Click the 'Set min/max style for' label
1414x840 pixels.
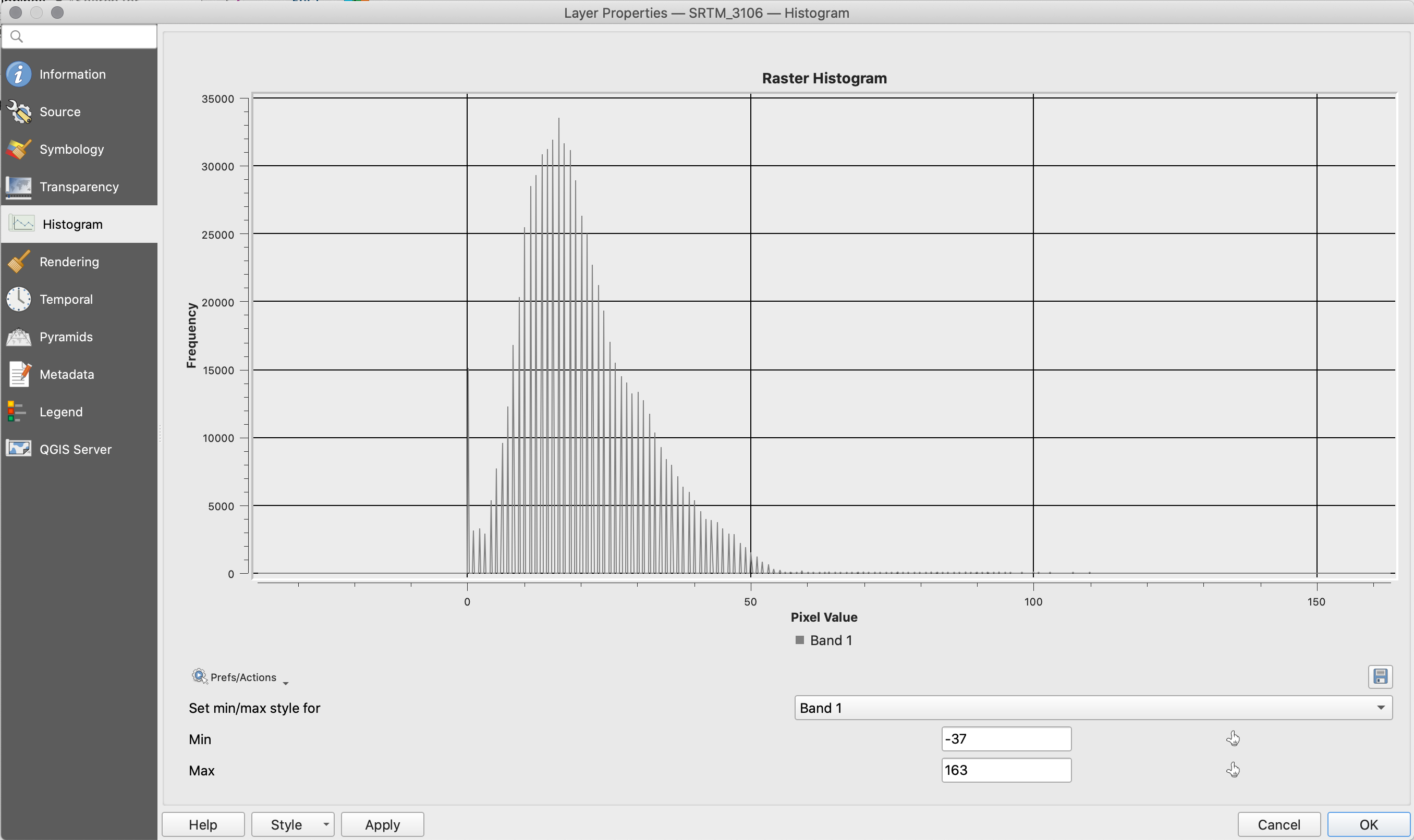tap(254, 708)
